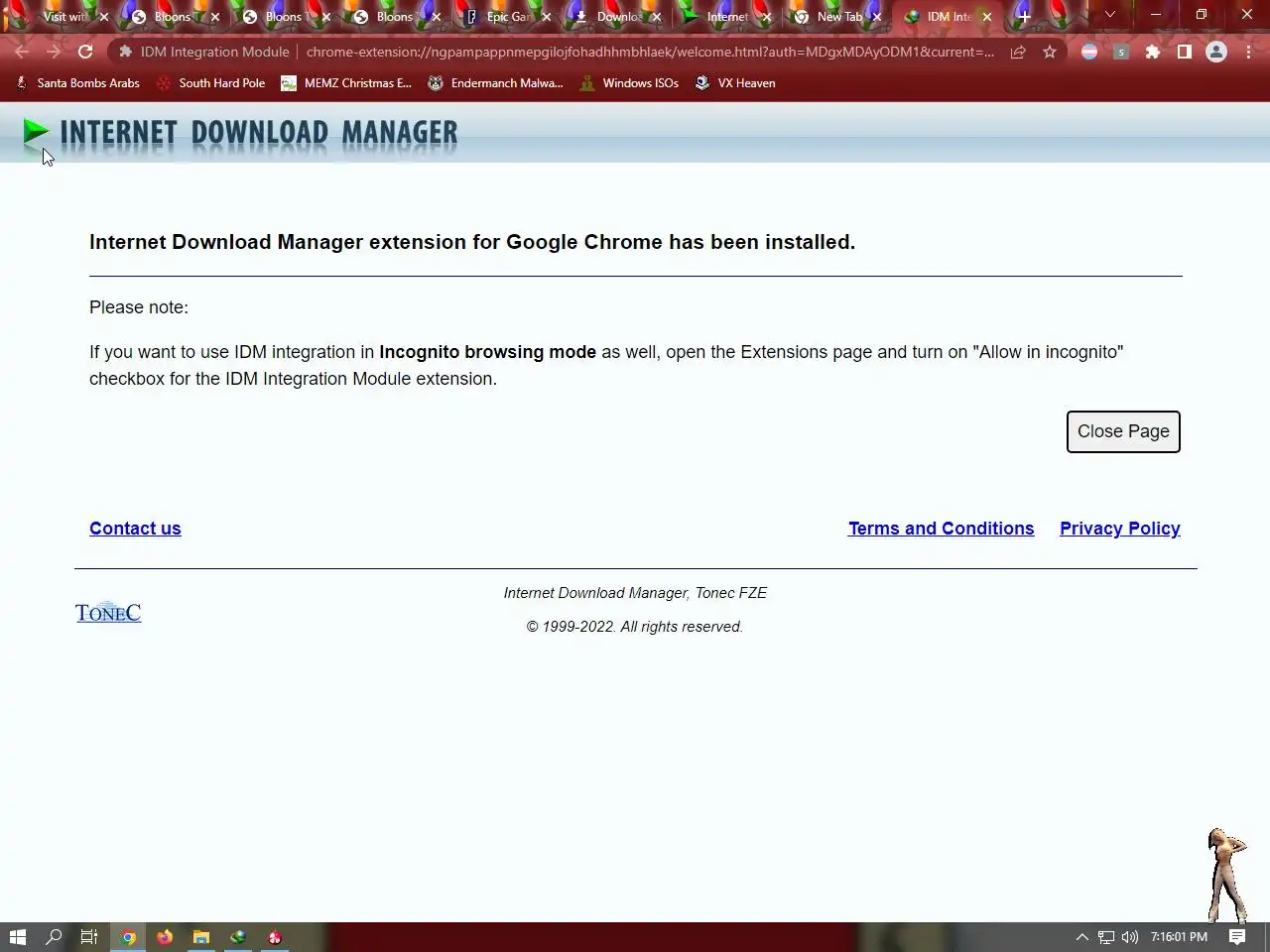The image size is (1270, 952).
Task: Click the Close Page button
Action: pos(1123,431)
